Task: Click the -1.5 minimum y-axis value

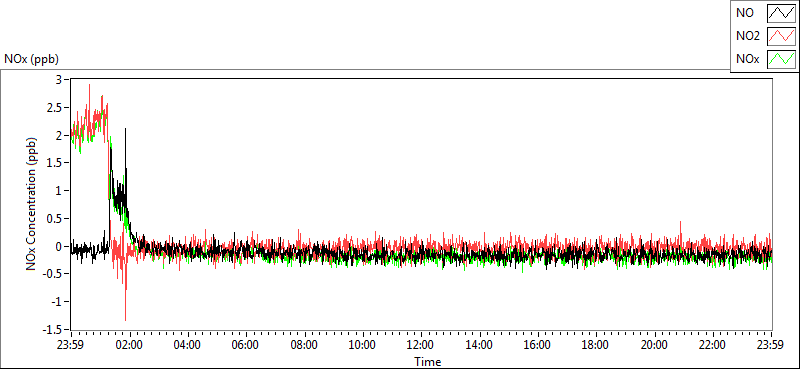Action: 54,329
